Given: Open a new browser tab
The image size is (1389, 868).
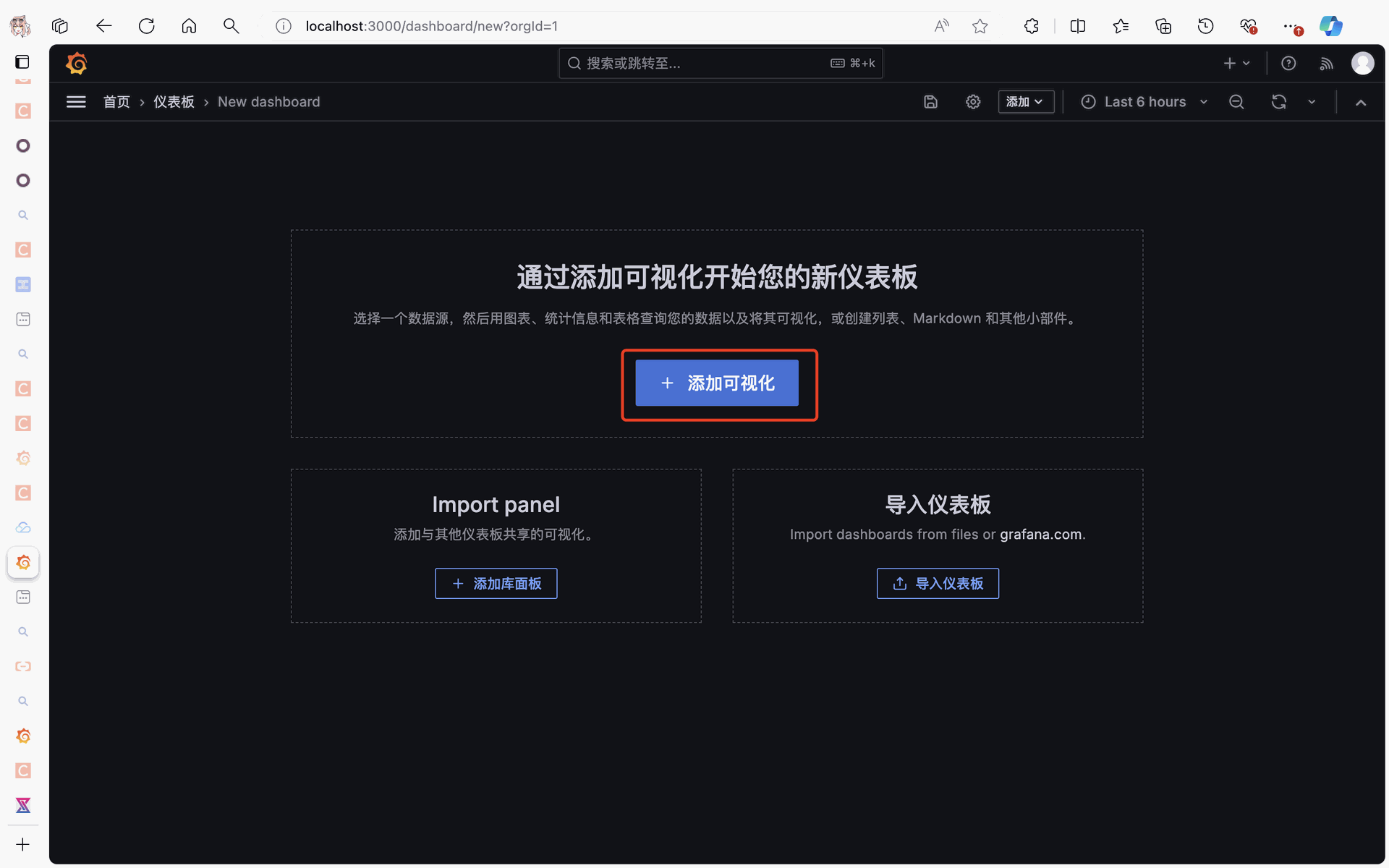Looking at the screenshot, I should coord(23,844).
